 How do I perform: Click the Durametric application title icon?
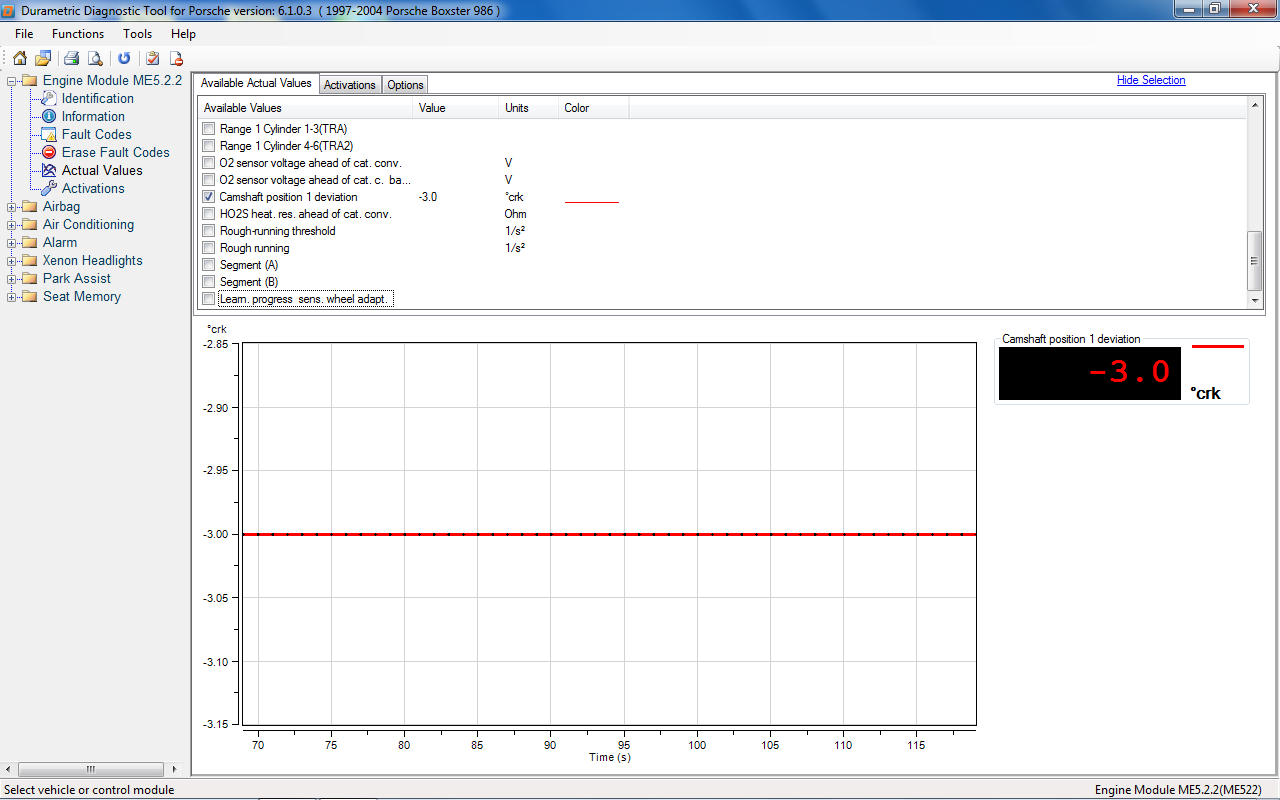tap(9, 10)
